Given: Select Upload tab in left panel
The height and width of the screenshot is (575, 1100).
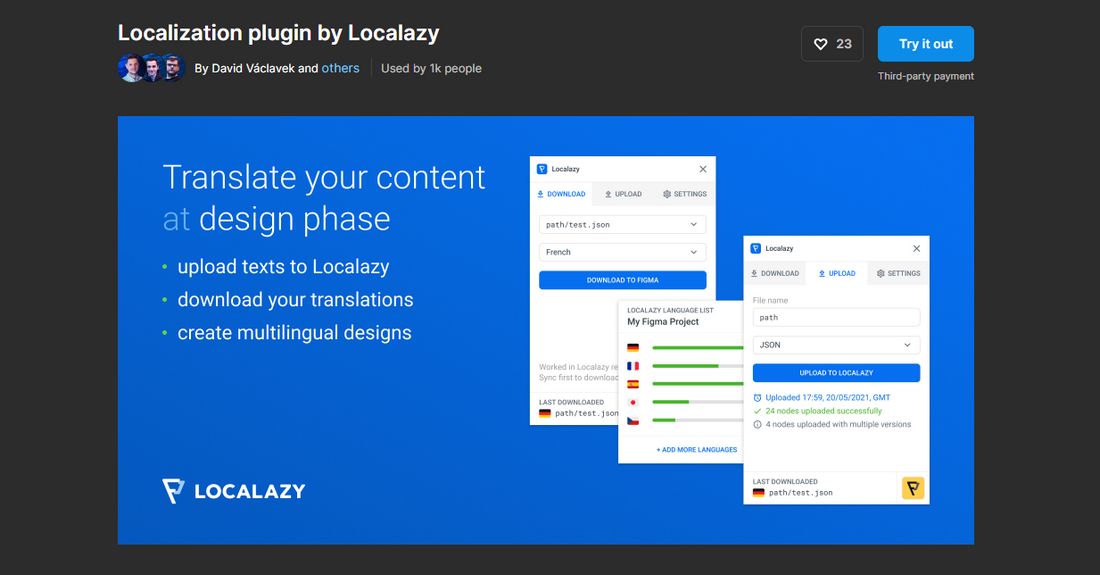Looking at the screenshot, I should click(623, 194).
